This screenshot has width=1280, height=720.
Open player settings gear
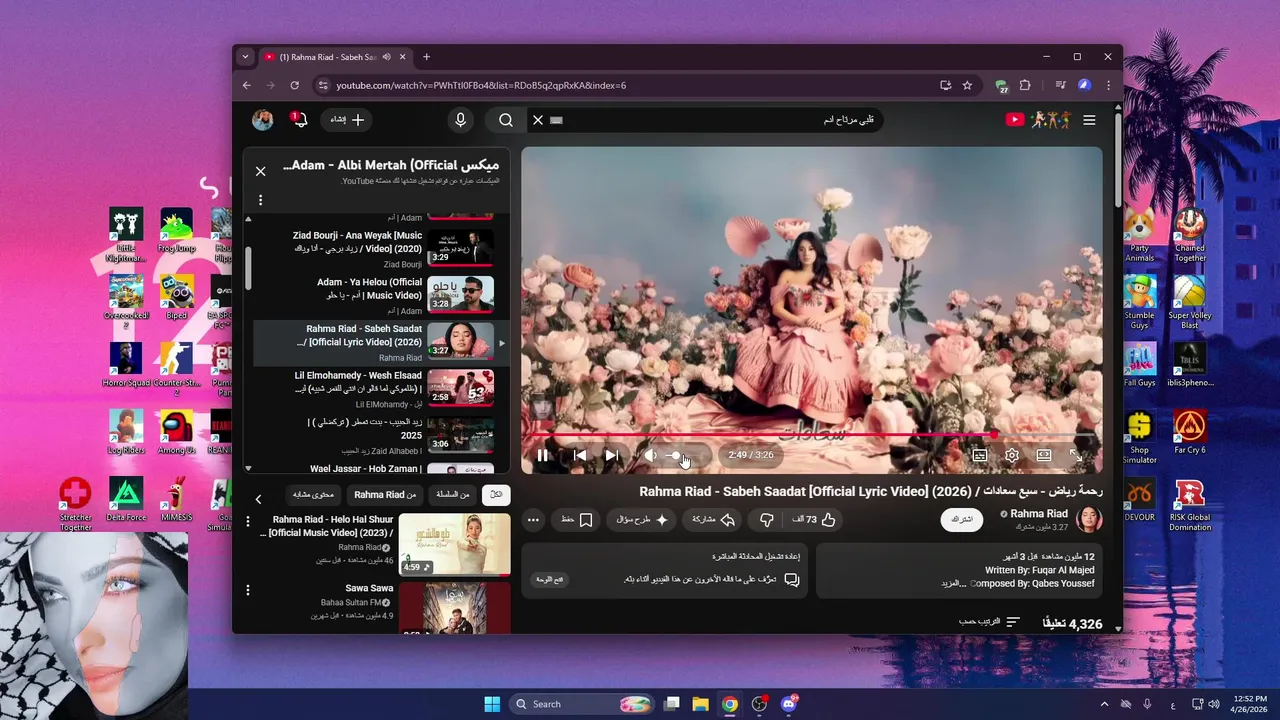click(1012, 455)
